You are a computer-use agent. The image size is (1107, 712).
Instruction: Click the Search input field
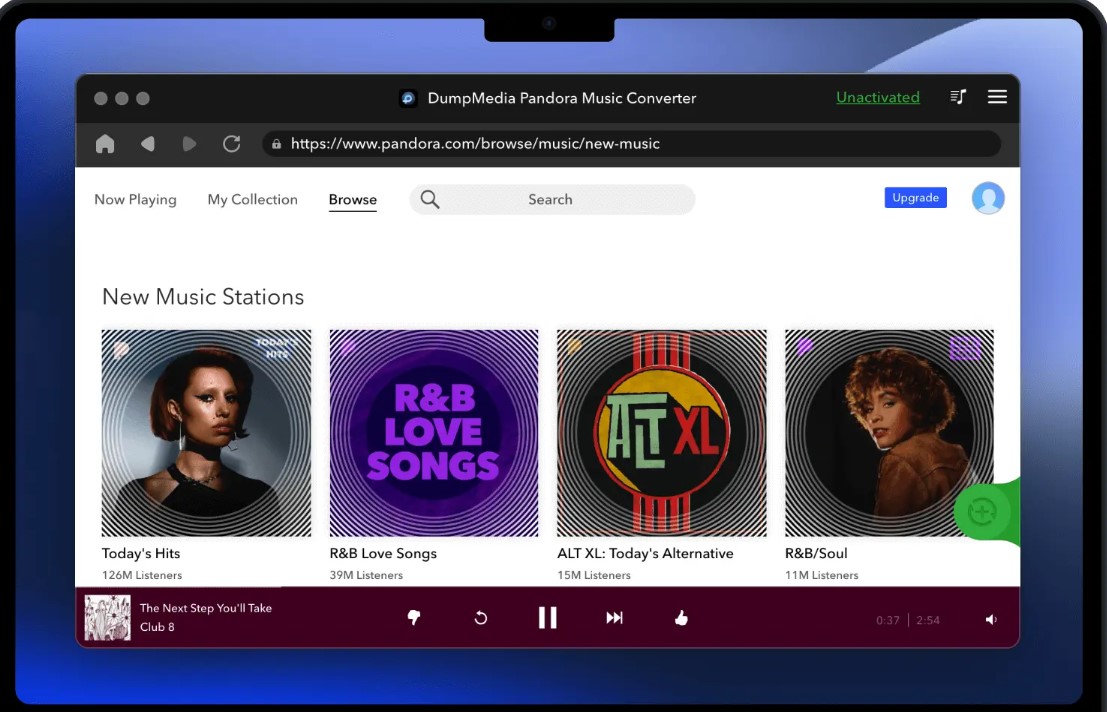(552, 200)
